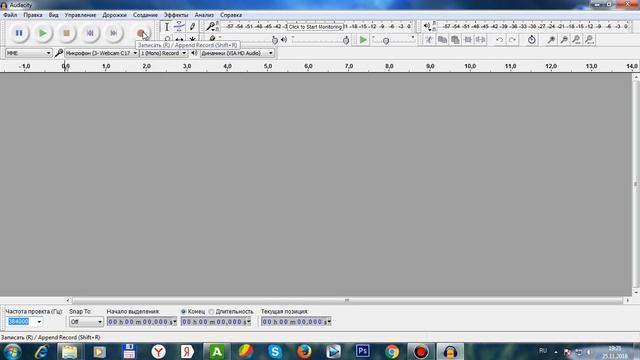The width and height of the screenshot is (640, 360).
Task: Pause using the Pause transport button
Action: click(19, 33)
